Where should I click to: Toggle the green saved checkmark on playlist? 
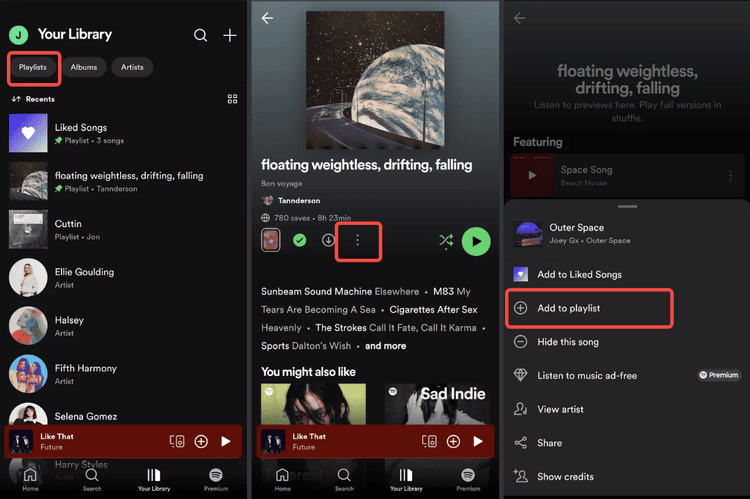coord(300,240)
